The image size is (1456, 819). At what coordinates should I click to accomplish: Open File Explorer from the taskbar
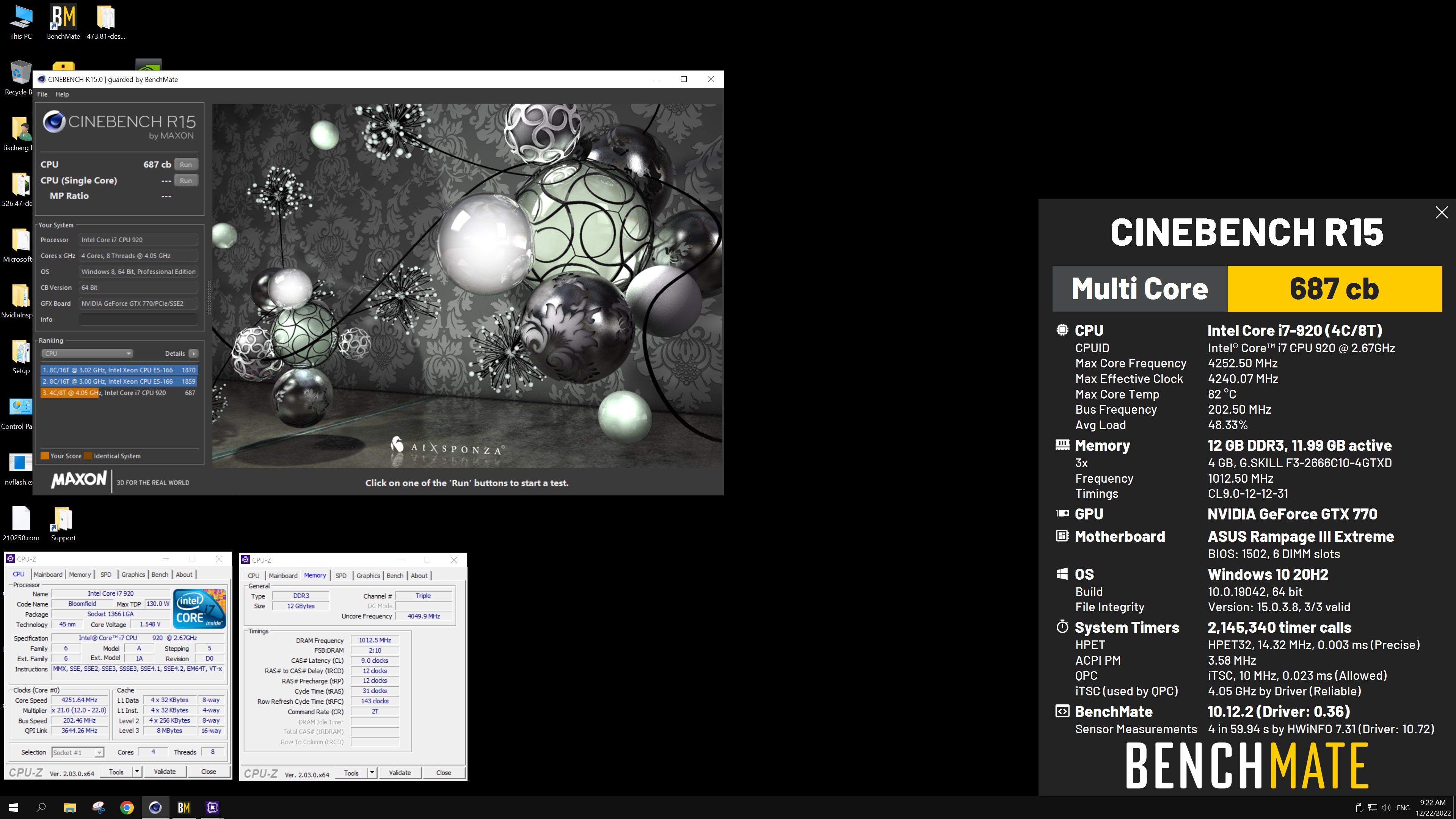click(69, 808)
